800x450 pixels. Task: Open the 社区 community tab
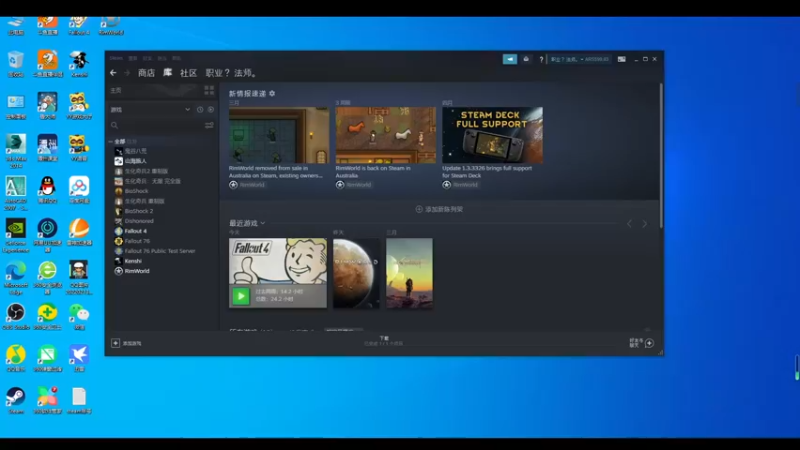coord(188,73)
